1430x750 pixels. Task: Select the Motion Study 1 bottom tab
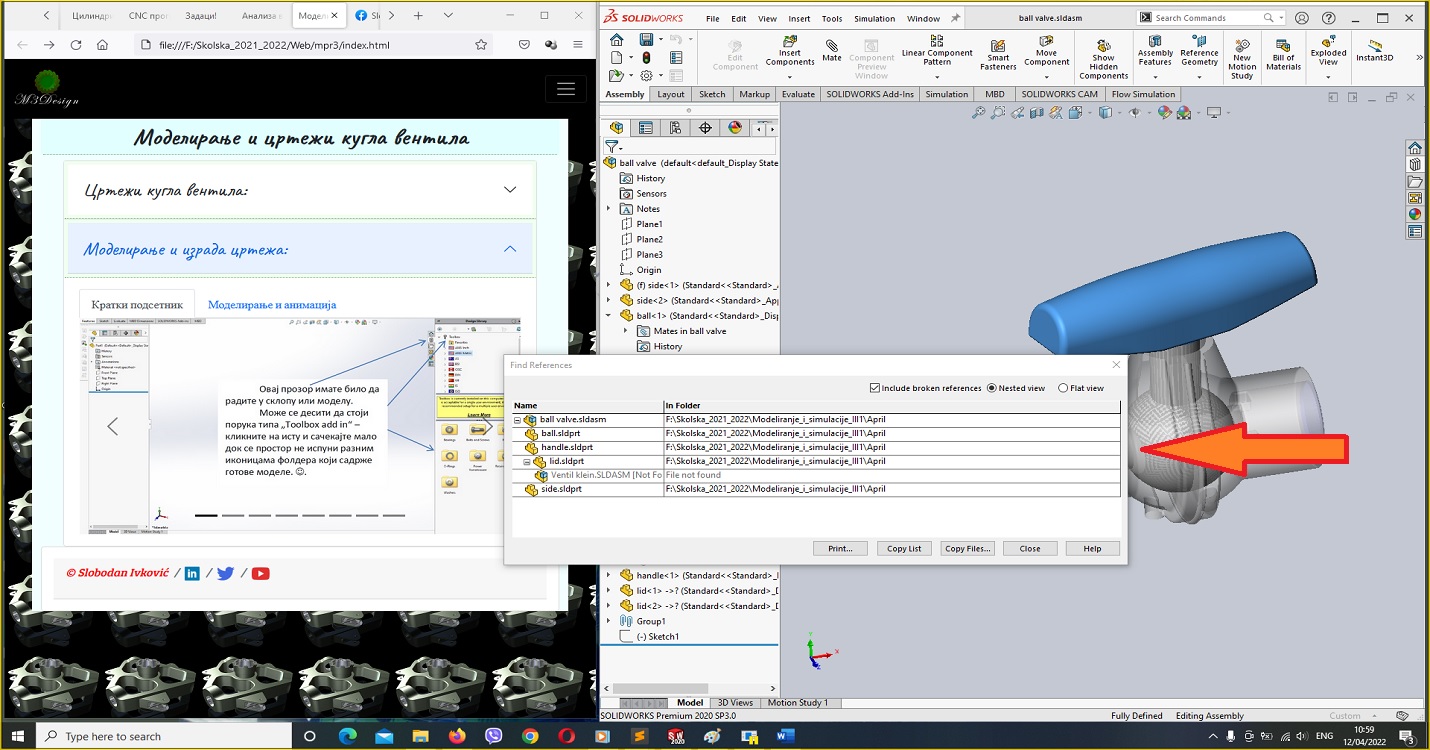[x=797, y=703]
